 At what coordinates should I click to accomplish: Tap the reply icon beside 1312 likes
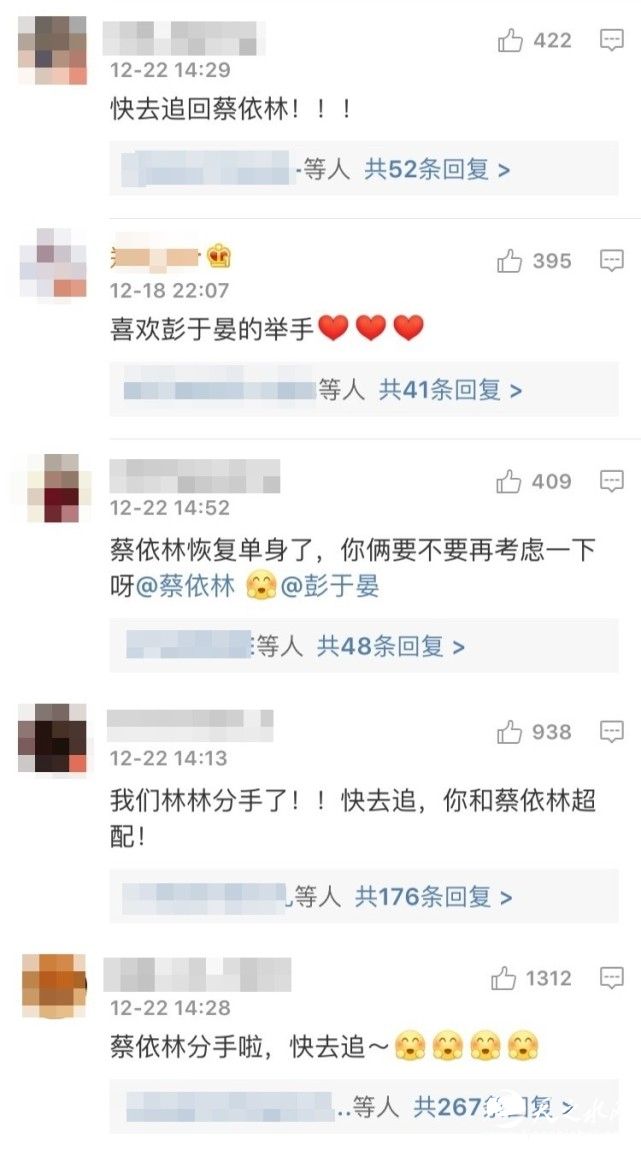pyautogui.click(x=612, y=978)
